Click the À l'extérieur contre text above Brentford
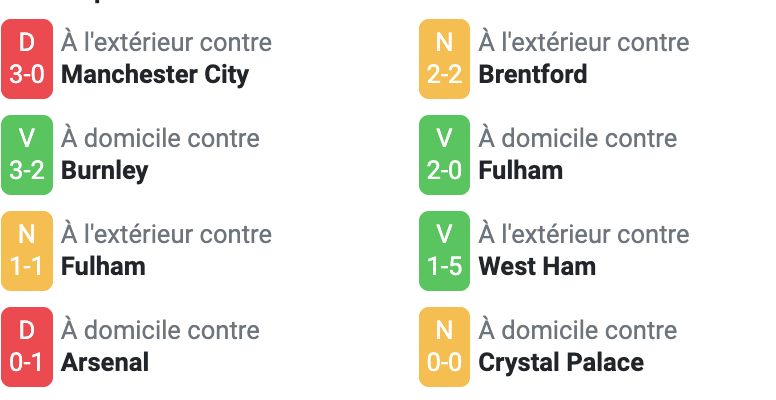776x400 pixels. click(583, 42)
